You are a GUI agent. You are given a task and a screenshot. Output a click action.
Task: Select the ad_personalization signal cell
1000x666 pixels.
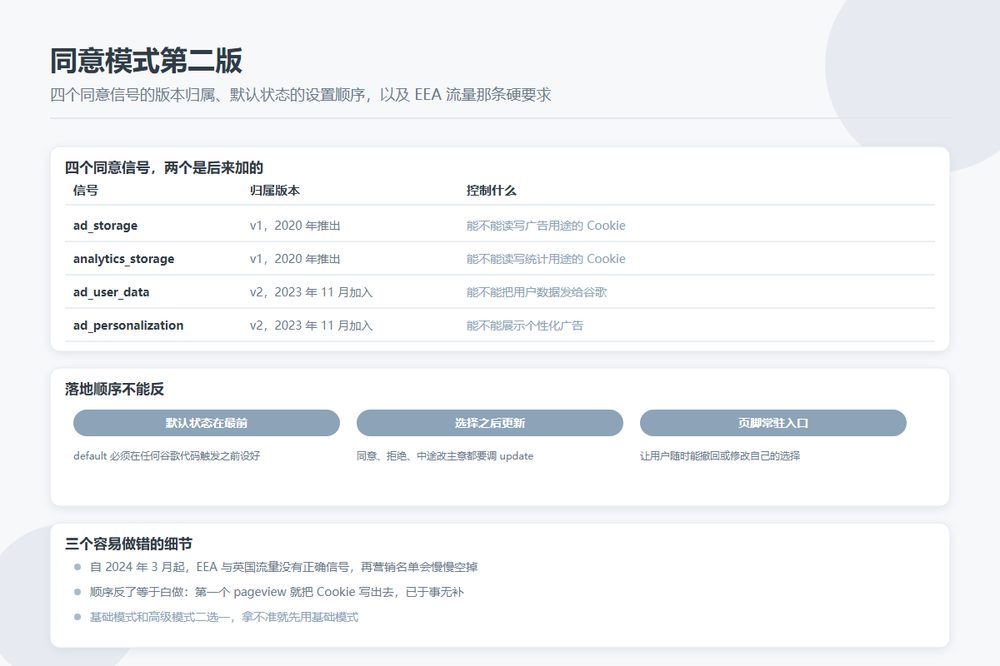point(128,325)
